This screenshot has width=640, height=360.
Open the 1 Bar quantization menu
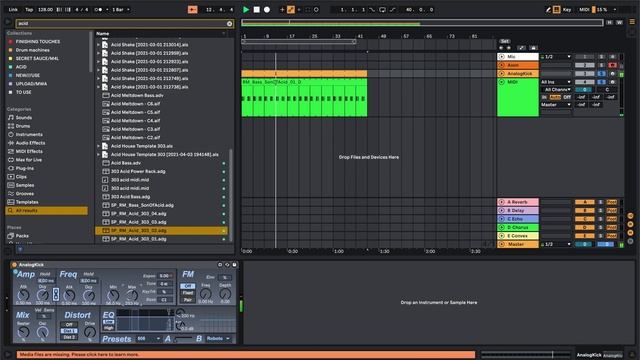pyautogui.click(x=120, y=9)
